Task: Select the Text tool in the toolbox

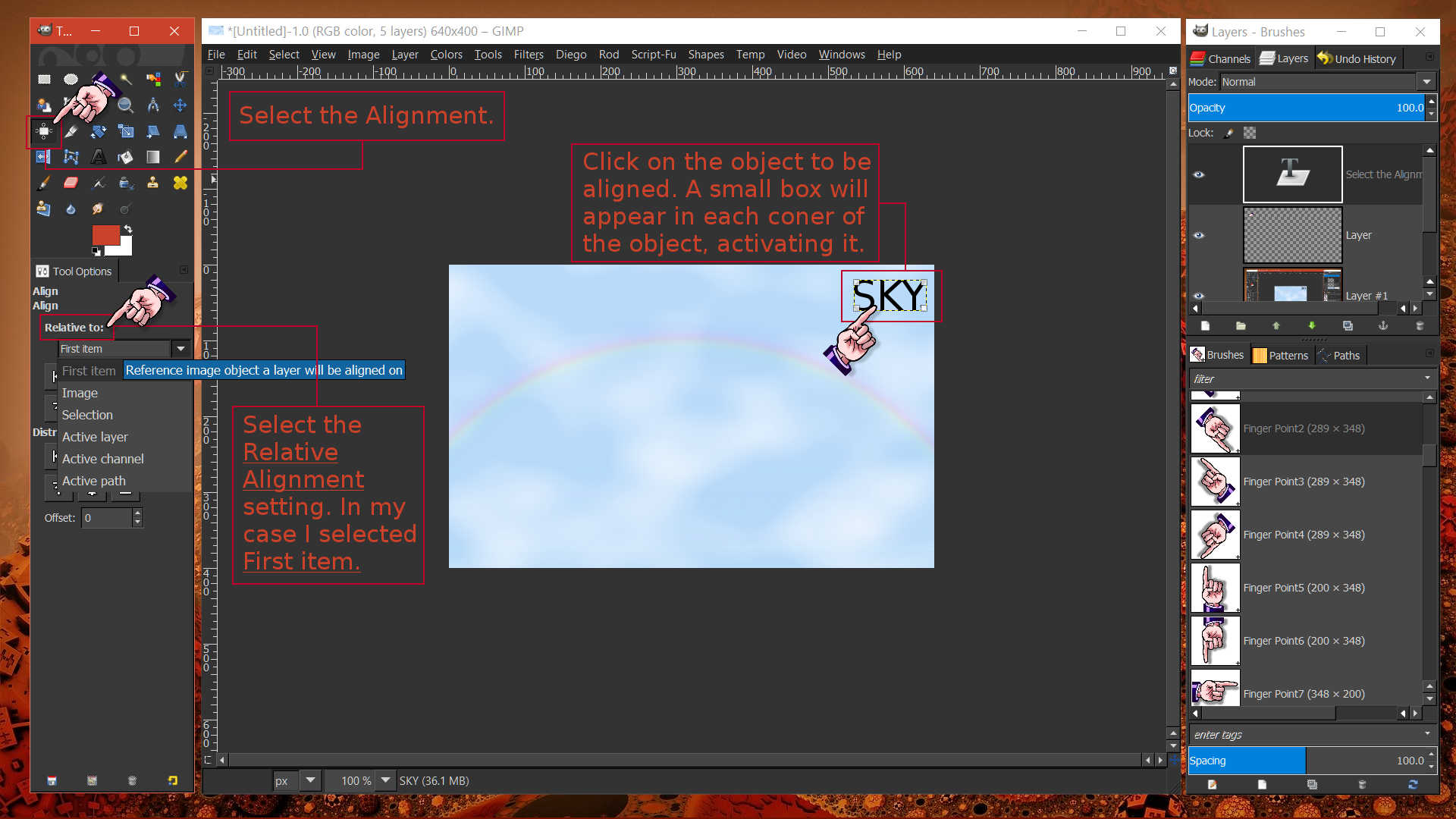Action: point(98,157)
